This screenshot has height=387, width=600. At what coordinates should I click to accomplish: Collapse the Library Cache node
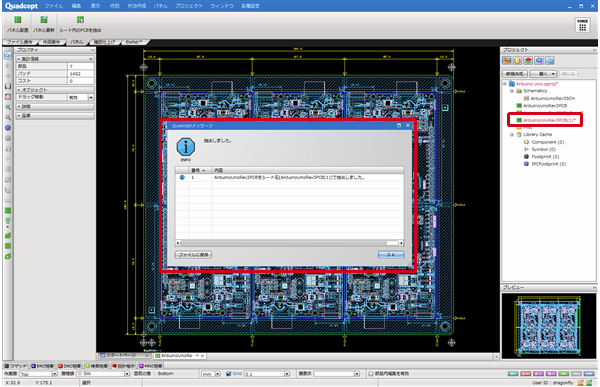click(512, 135)
